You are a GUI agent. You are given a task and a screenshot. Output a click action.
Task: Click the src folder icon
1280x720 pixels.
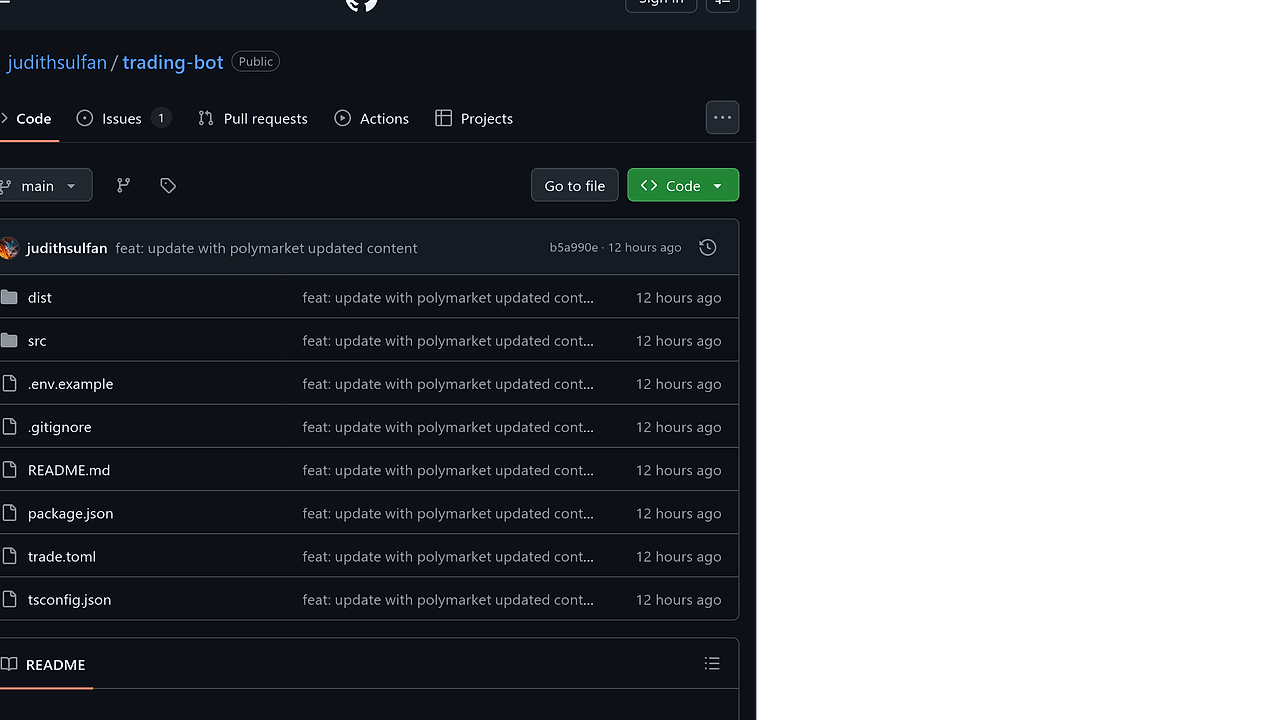(x=9, y=340)
